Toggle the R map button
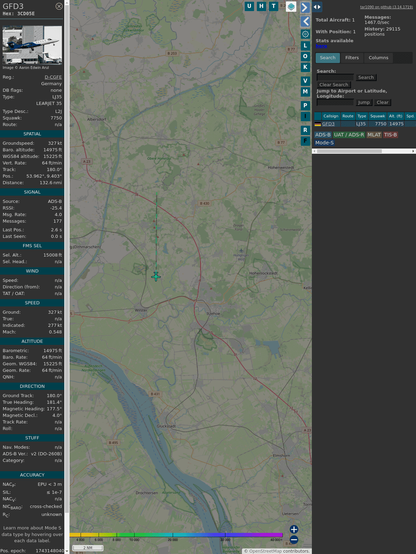The width and height of the screenshot is (416, 554). [x=305, y=130]
